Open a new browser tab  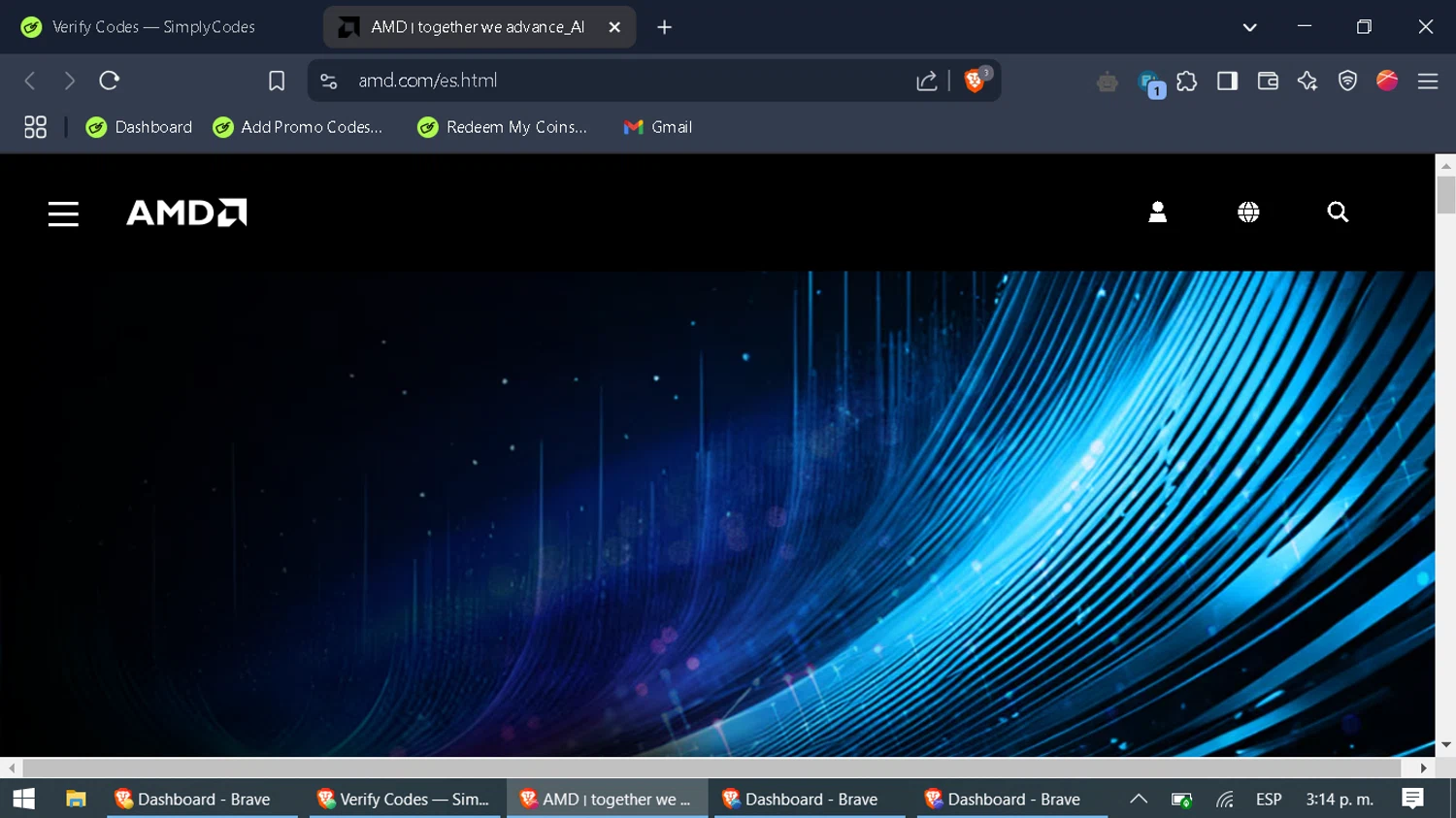click(664, 27)
